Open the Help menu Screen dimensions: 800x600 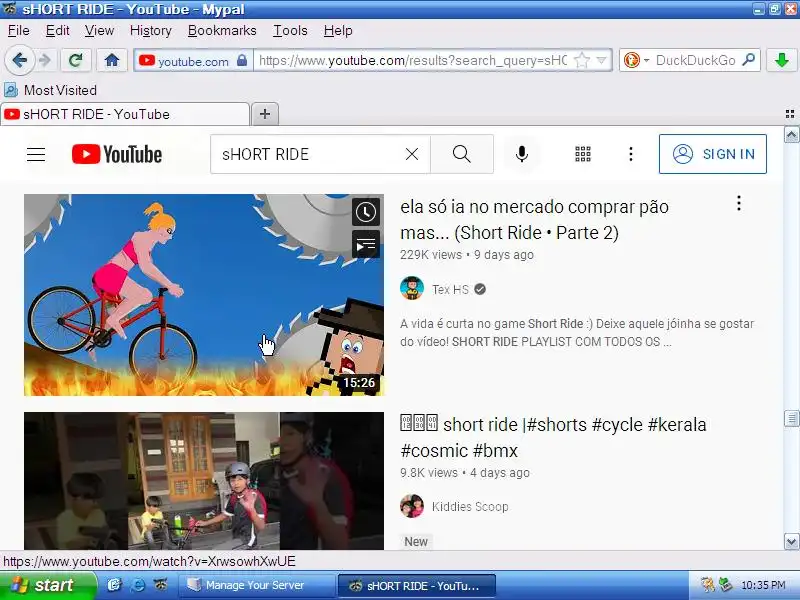(338, 31)
